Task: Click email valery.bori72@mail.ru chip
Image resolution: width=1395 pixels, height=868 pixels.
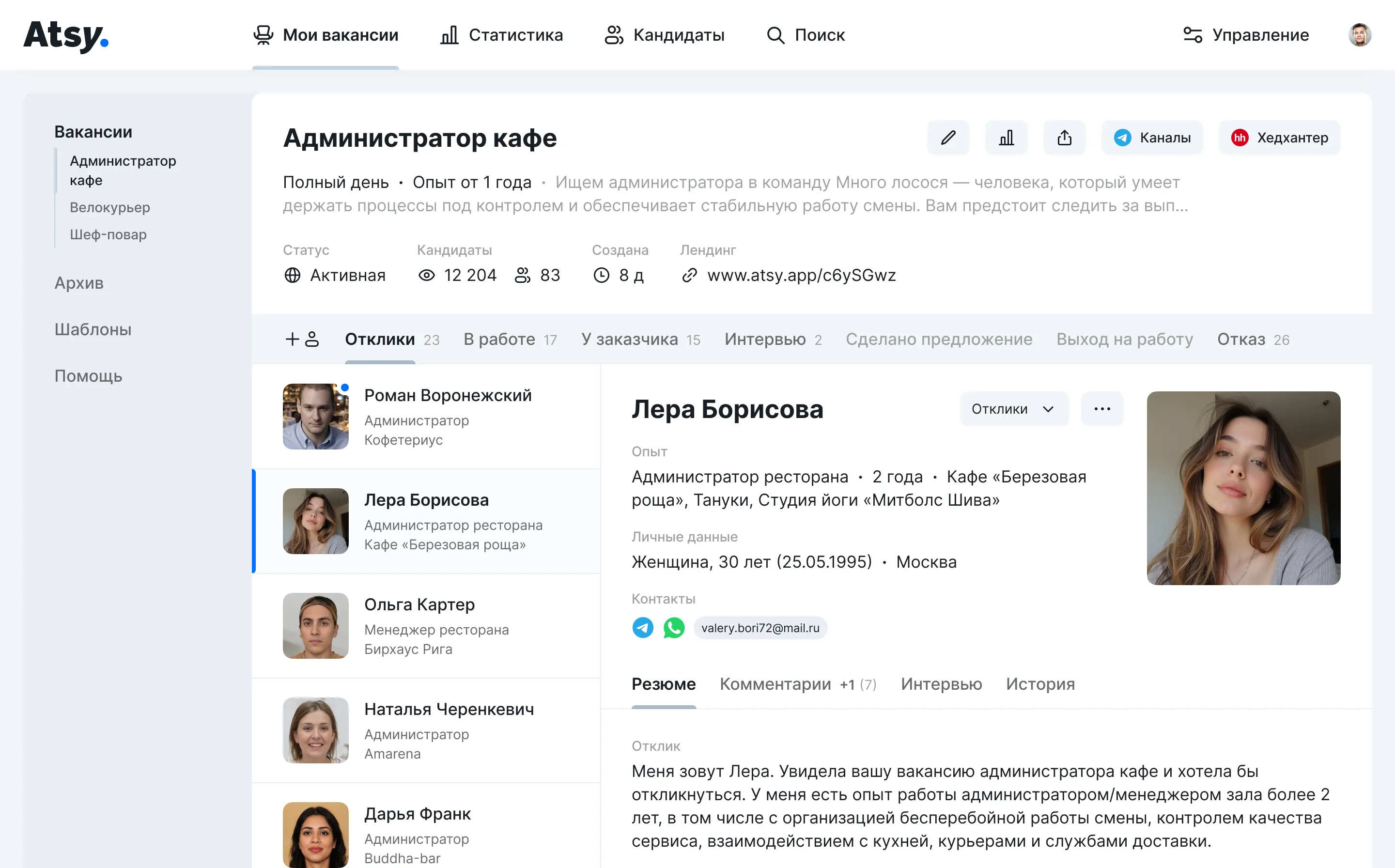Action: [760, 627]
